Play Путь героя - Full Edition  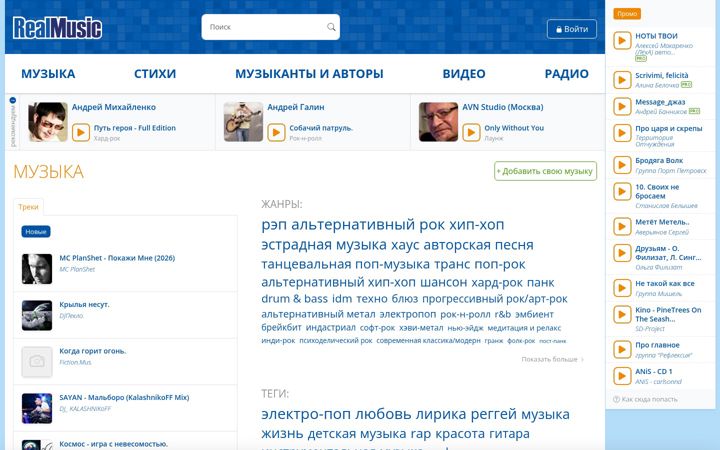81,133
